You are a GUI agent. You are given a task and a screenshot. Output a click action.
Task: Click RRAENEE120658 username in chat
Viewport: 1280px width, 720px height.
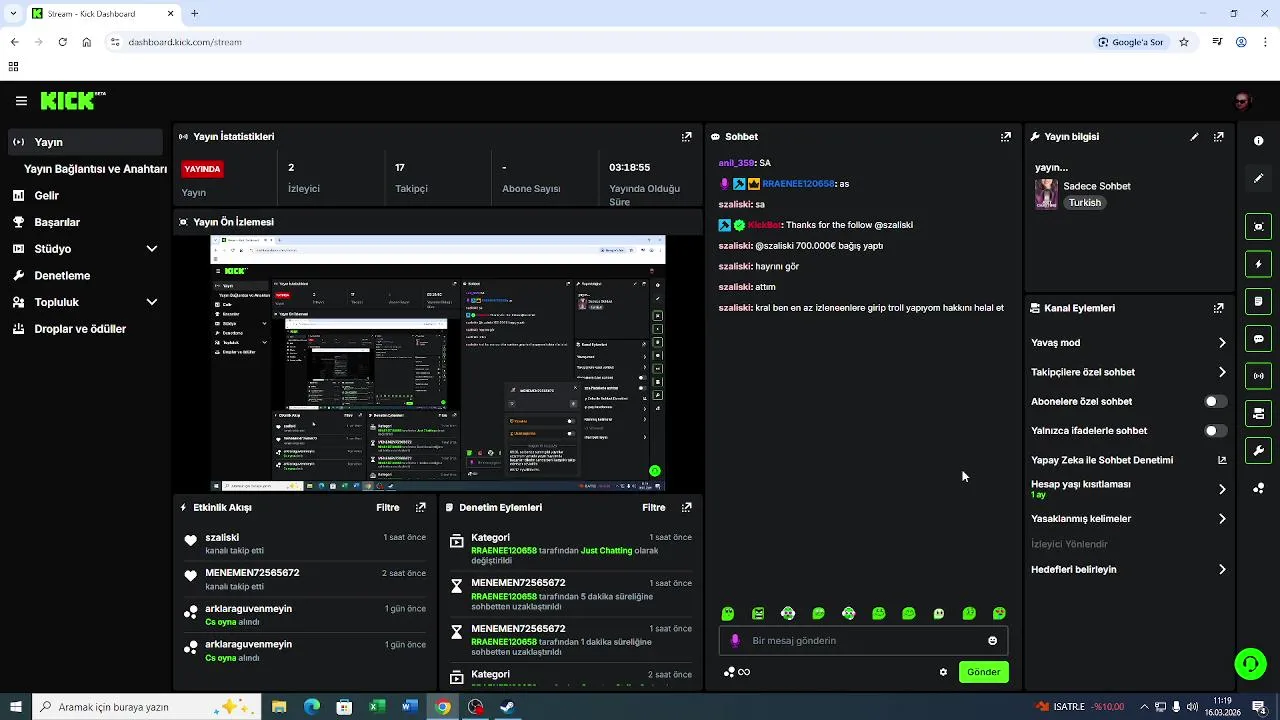click(798, 184)
